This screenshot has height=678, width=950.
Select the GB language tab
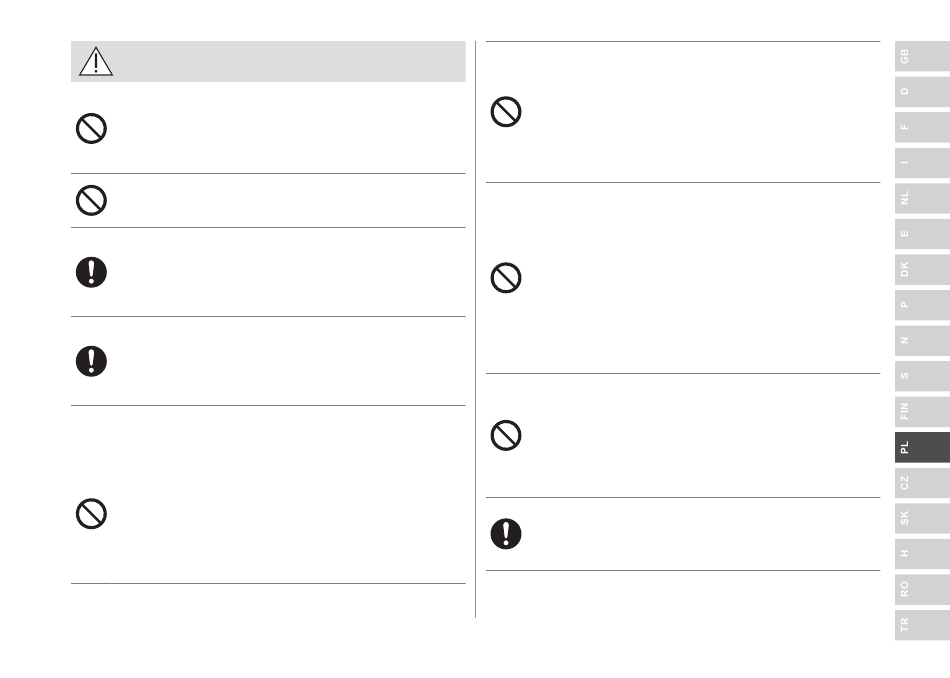pos(922,56)
